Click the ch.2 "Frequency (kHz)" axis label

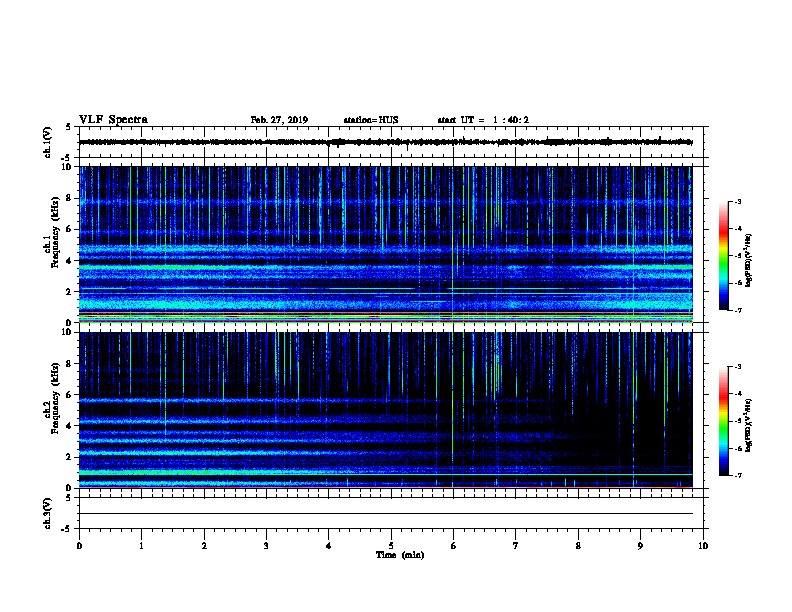coord(55,398)
